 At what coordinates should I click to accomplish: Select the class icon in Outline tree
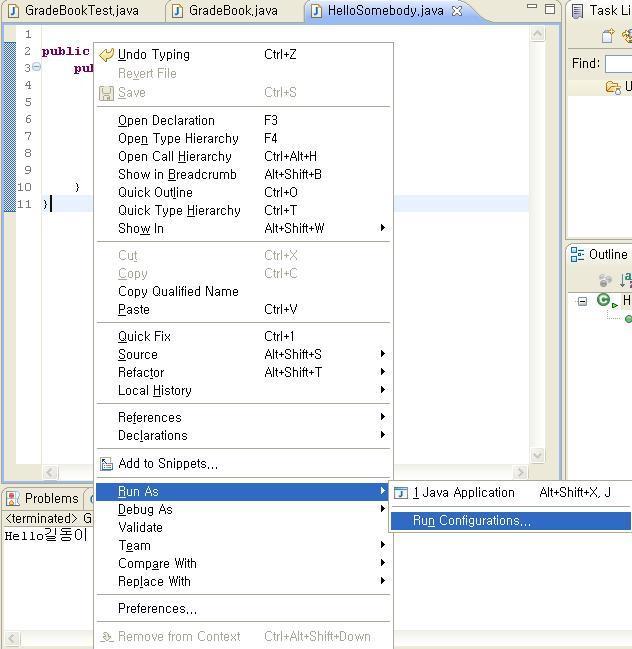point(603,300)
